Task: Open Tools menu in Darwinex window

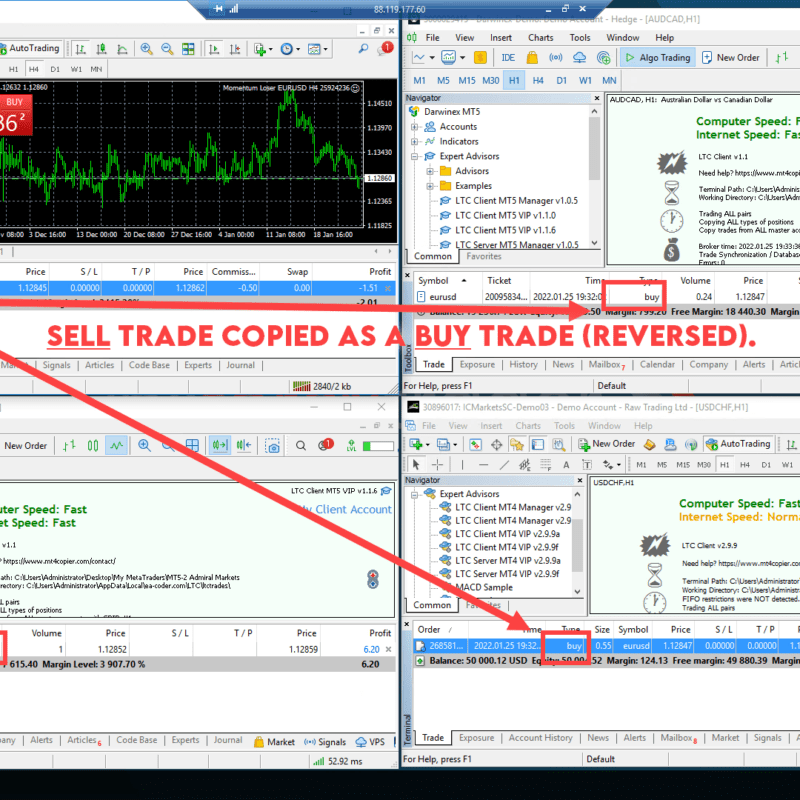Action: point(580,38)
